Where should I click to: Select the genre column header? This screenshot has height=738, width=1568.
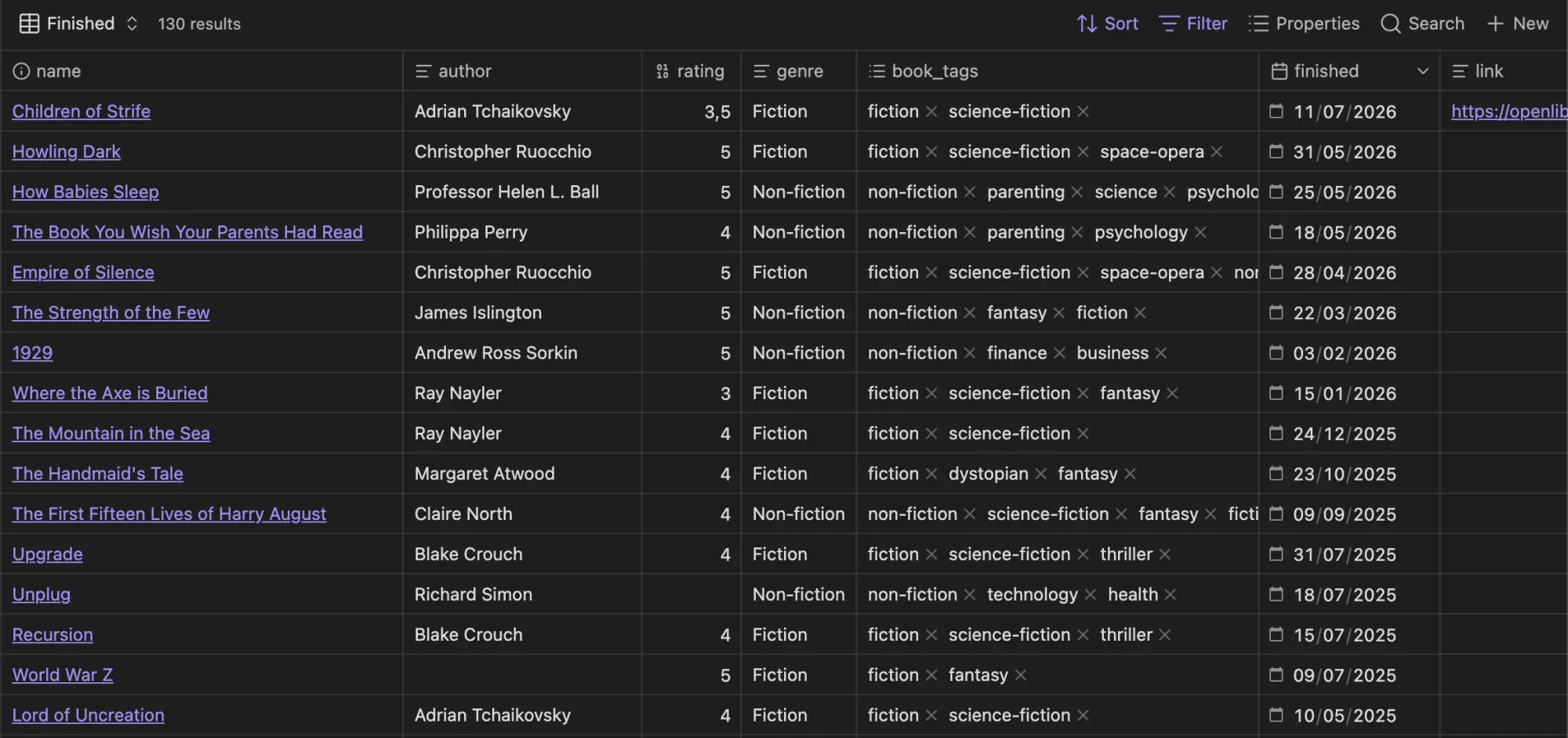[x=799, y=71]
